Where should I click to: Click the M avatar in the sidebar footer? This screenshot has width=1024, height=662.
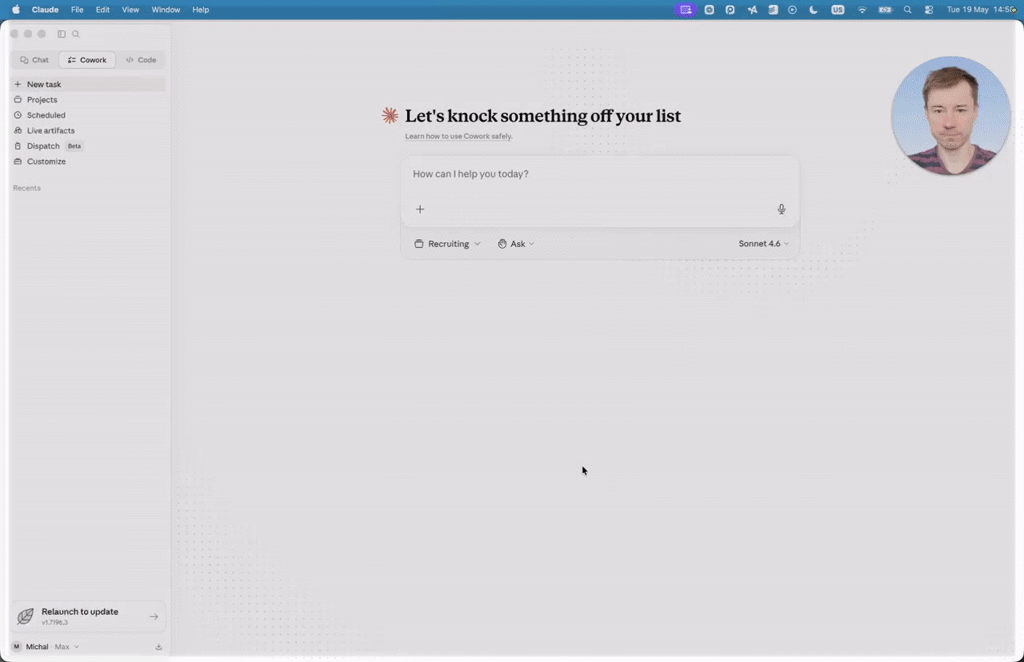click(17, 646)
